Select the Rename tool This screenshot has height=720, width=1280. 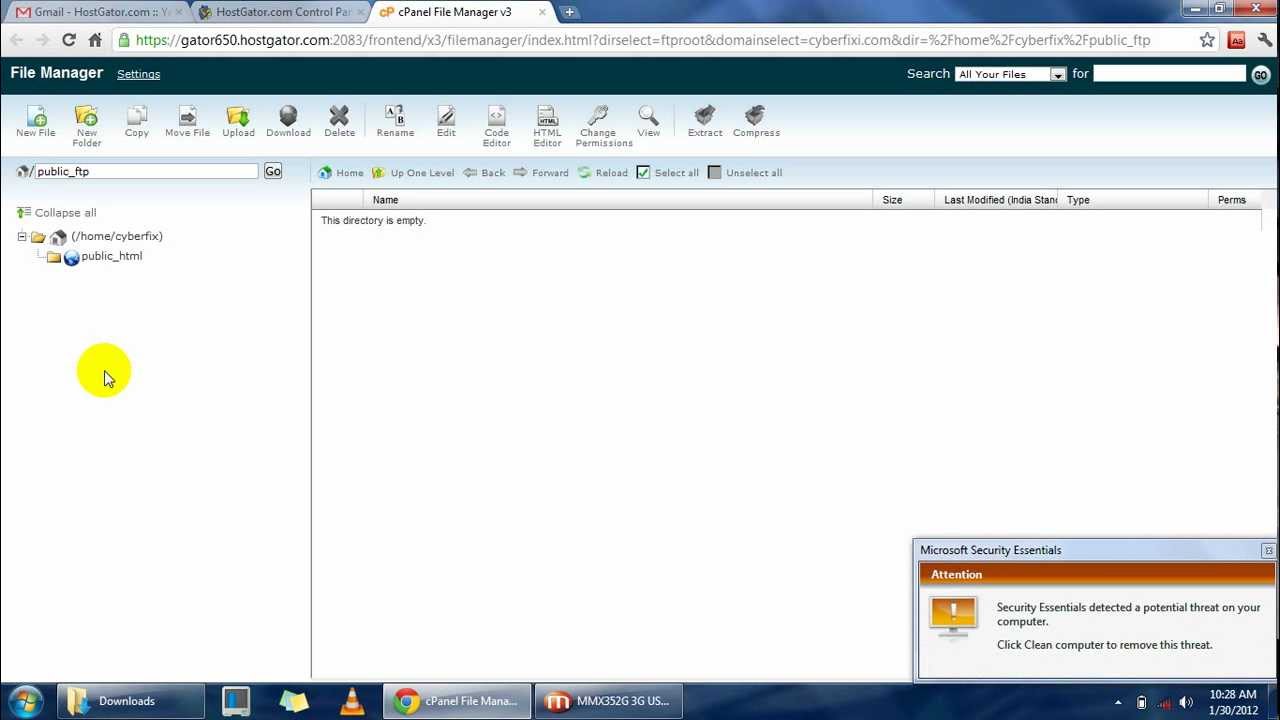(x=395, y=122)
